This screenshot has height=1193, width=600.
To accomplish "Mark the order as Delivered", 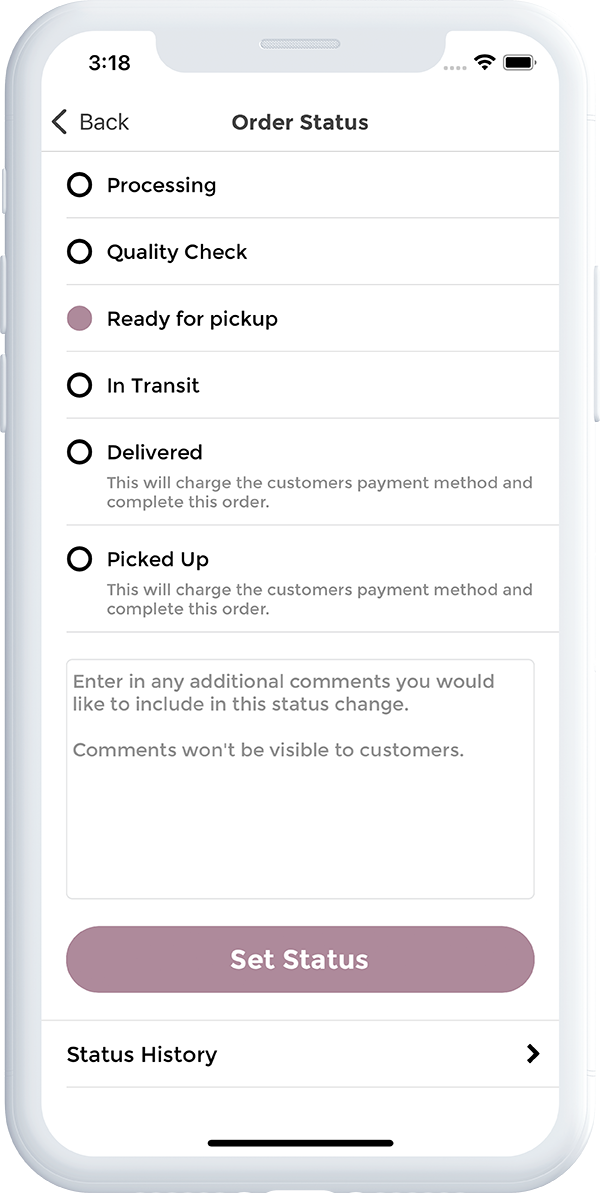I will click(79, 452).
